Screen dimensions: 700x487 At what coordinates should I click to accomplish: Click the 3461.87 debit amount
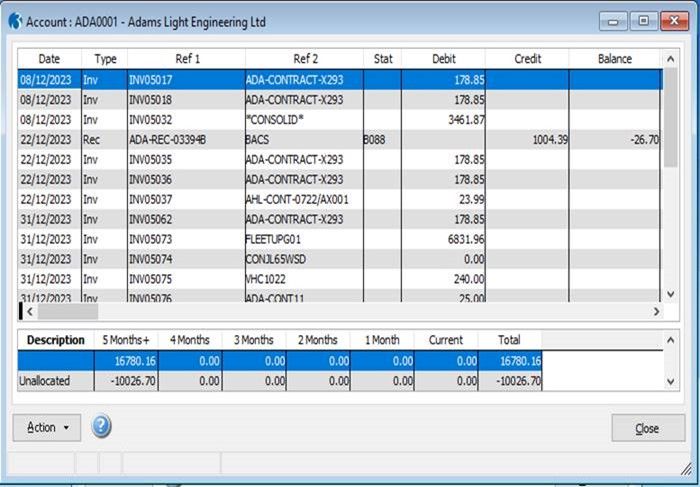point(466,120)
